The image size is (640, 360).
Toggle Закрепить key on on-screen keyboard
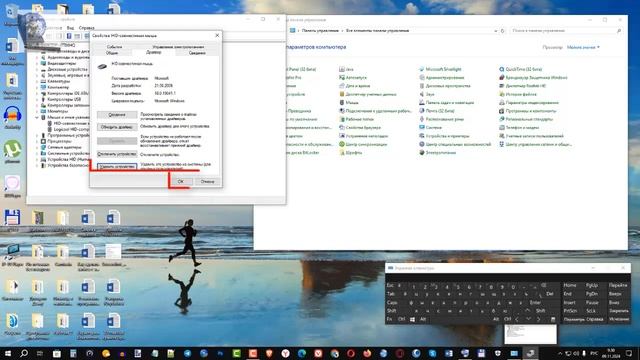[619, 311]
